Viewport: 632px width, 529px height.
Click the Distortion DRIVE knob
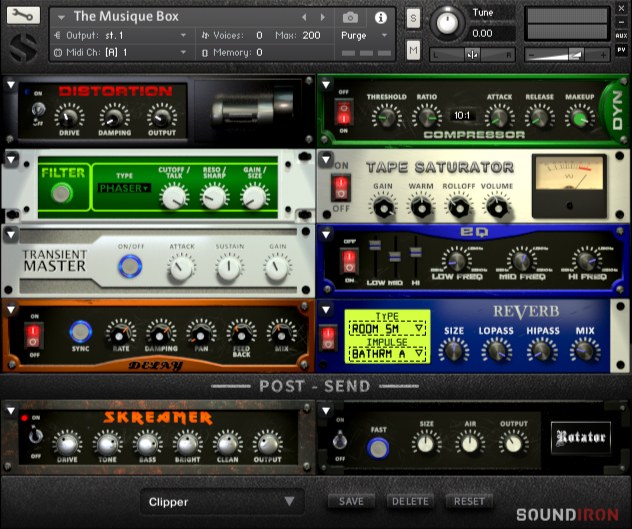tap(69, 117)
